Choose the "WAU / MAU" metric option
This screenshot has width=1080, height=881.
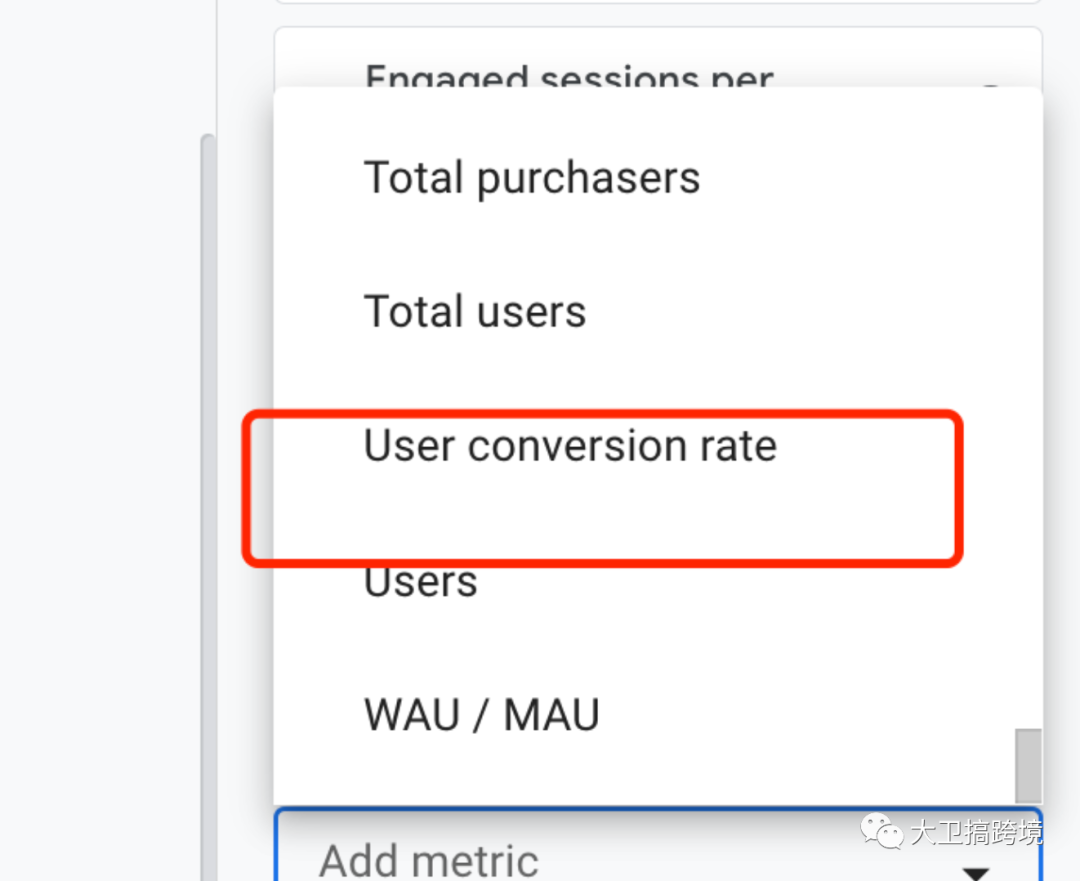[481, 716]
